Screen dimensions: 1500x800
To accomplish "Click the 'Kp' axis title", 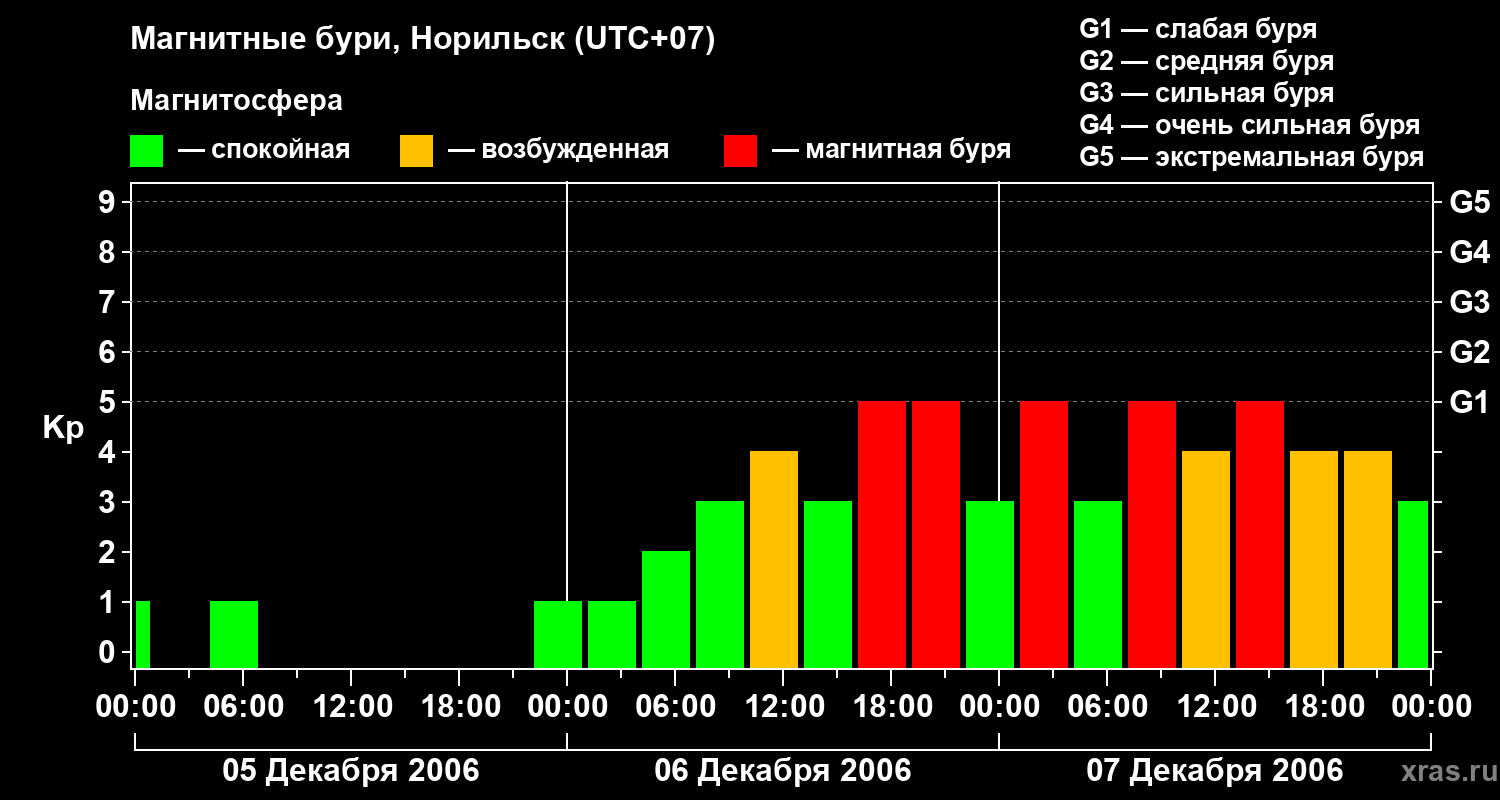I will [x=63, y=428].
